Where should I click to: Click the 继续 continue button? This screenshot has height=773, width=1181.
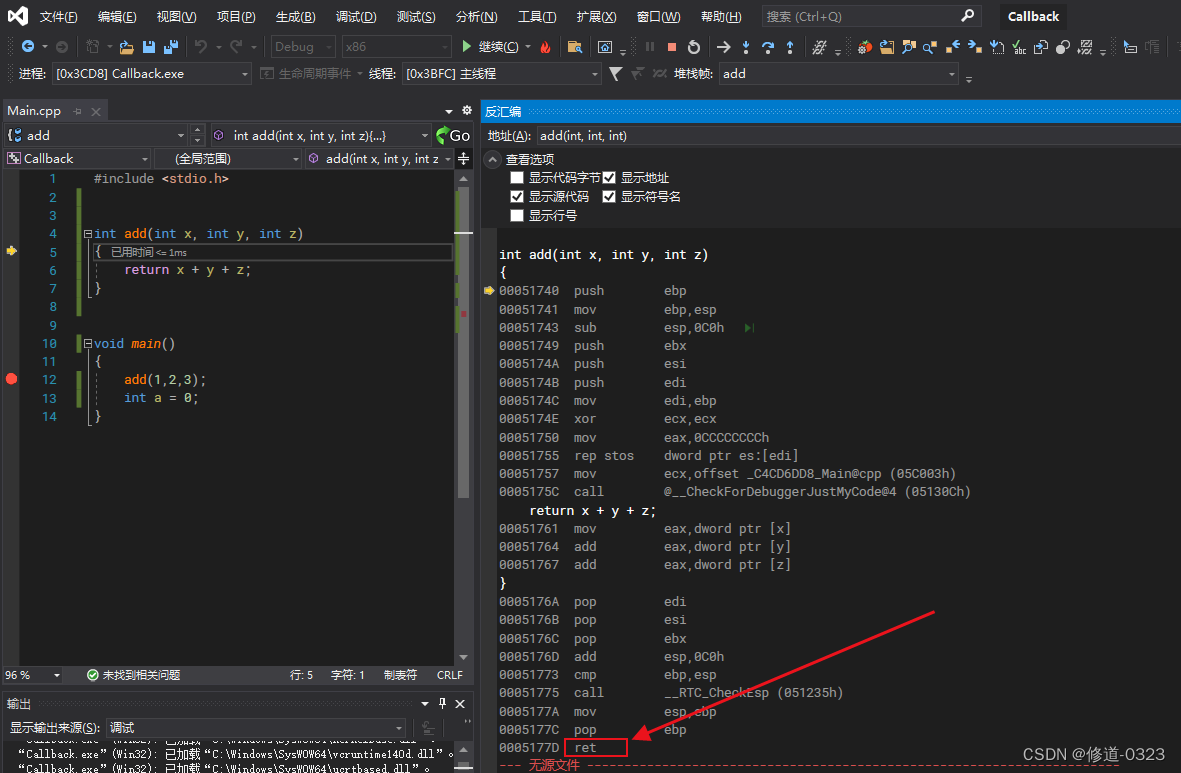pyautogui.click(x=489, y=46)
